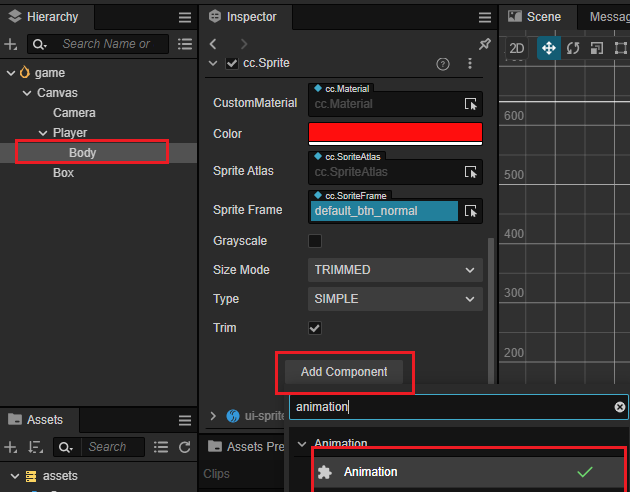Disable the cc.Sprite component checkbox
The image size is (630, 492).
point(232,64)
